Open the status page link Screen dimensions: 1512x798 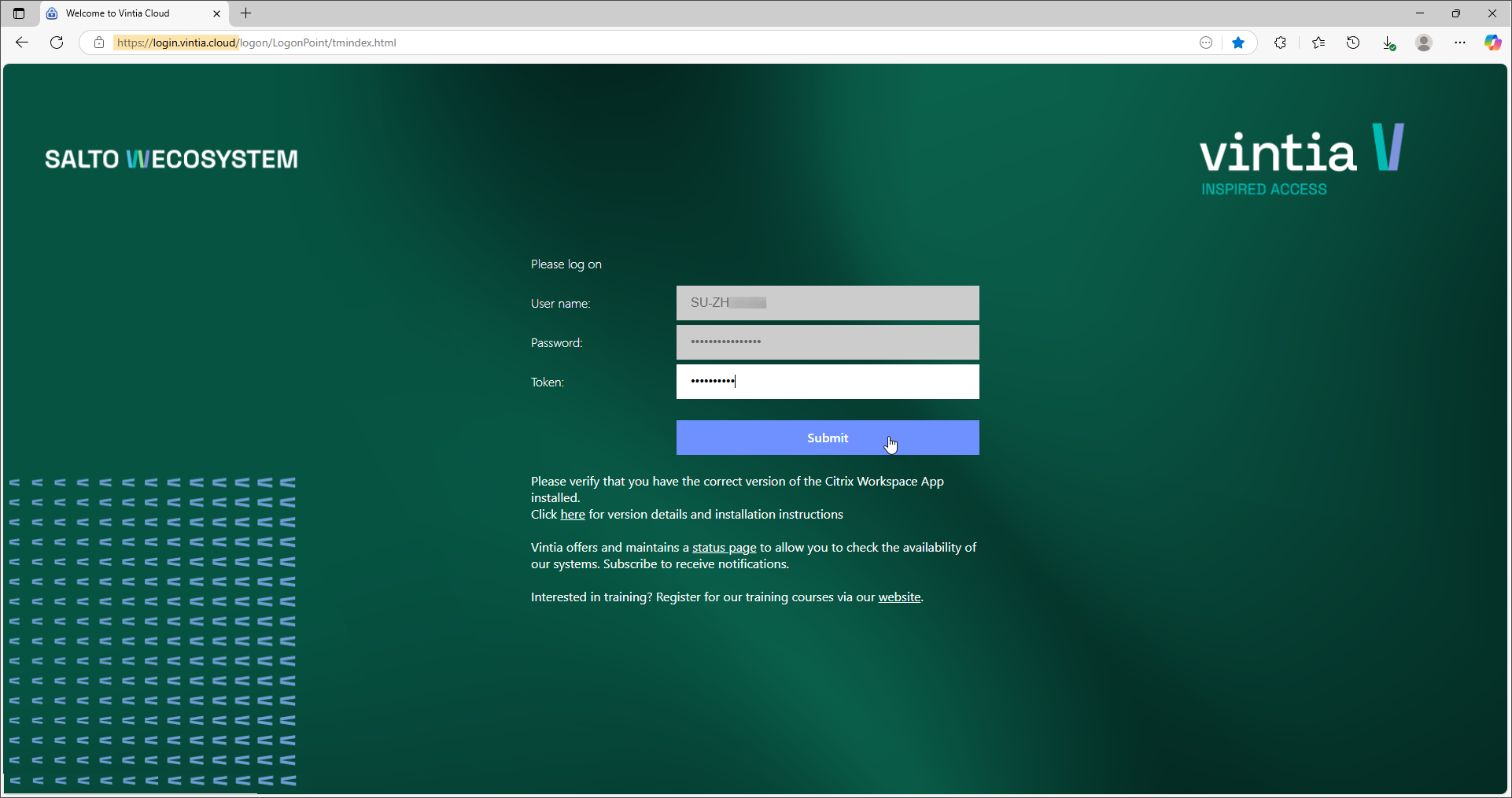pyautogui.click(x=724, y=547)
